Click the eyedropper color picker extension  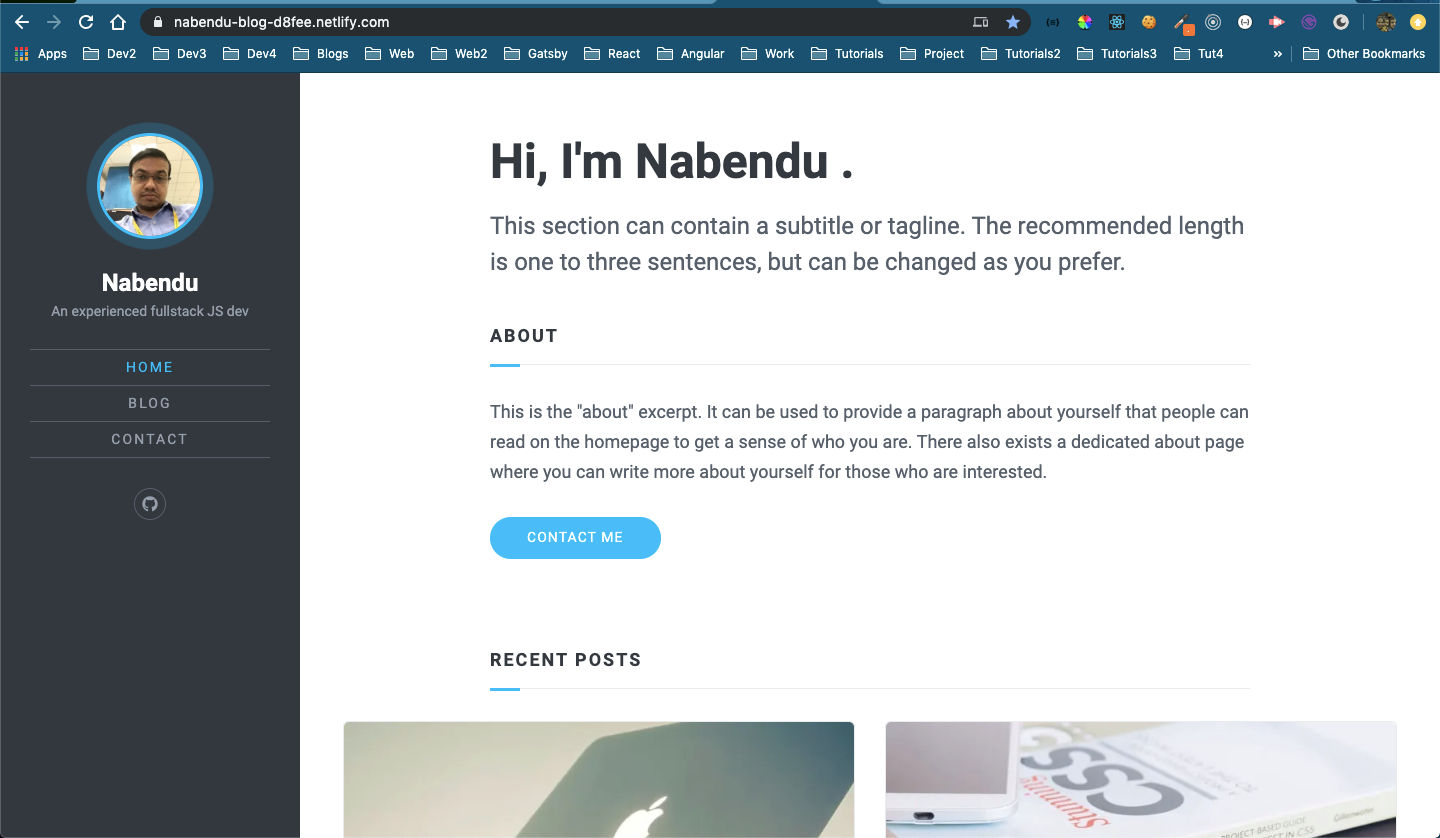tap(1182, 23)
